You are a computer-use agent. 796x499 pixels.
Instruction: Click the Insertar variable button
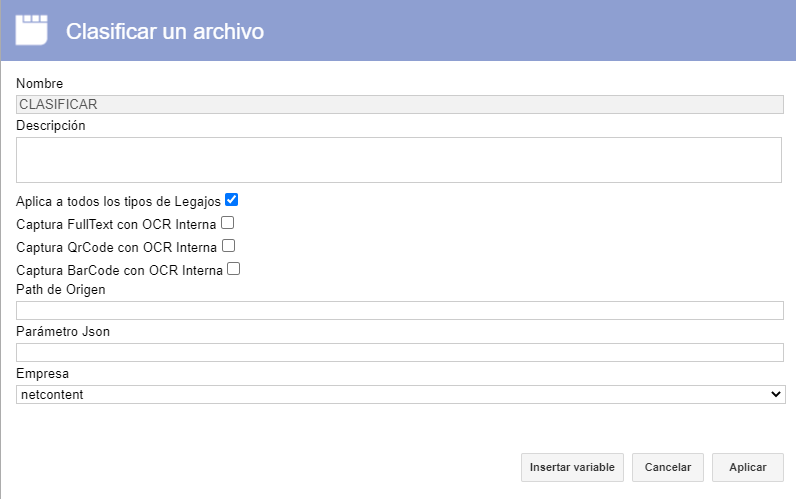(572, 467)
